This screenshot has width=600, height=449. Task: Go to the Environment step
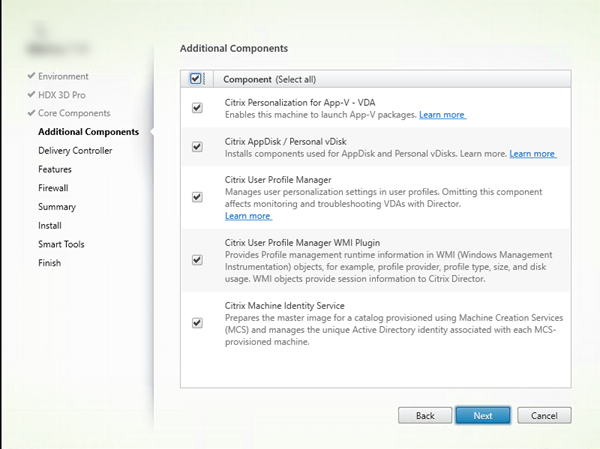63,76
